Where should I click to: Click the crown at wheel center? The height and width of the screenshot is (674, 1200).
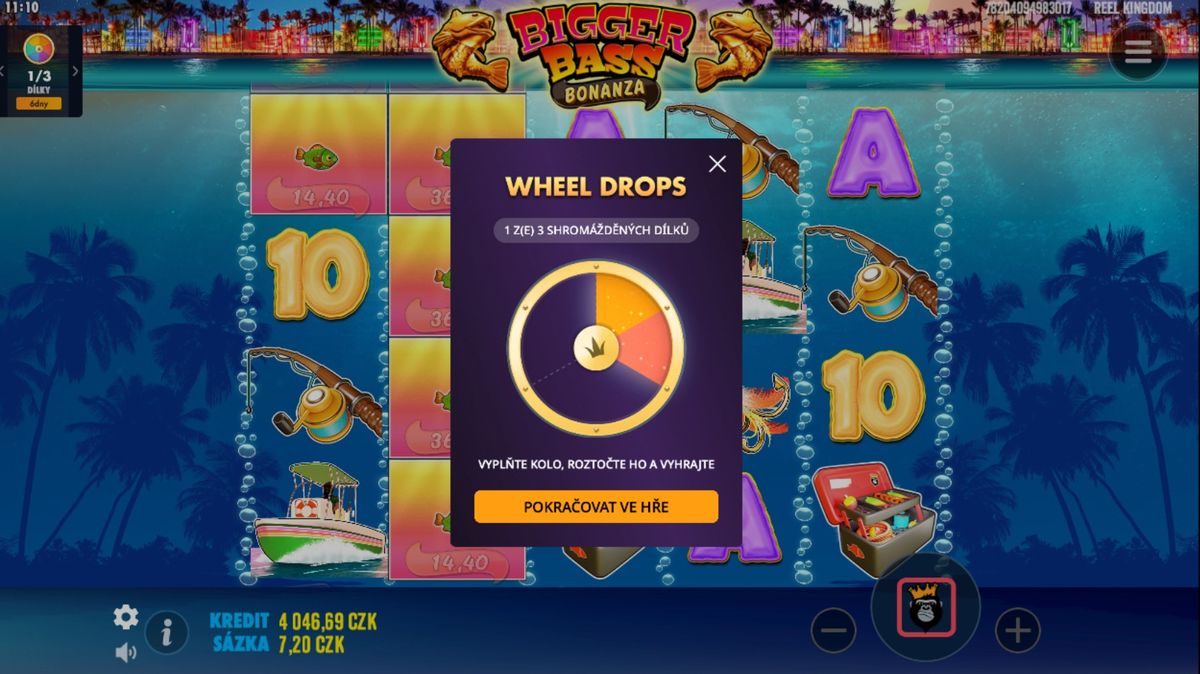point(596,348)
